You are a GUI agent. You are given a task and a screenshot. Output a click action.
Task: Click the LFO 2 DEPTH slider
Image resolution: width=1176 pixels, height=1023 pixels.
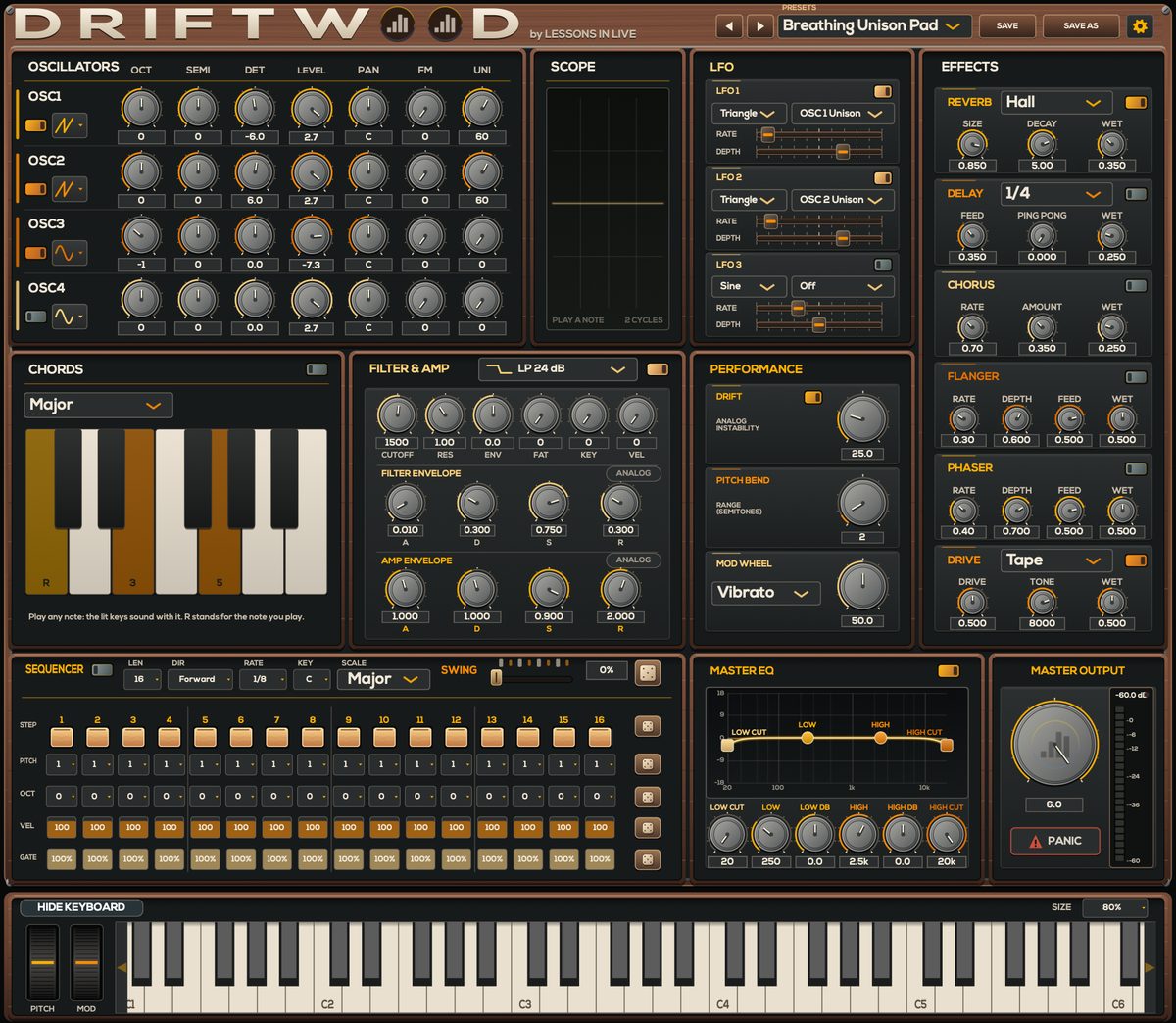point(819,238)
